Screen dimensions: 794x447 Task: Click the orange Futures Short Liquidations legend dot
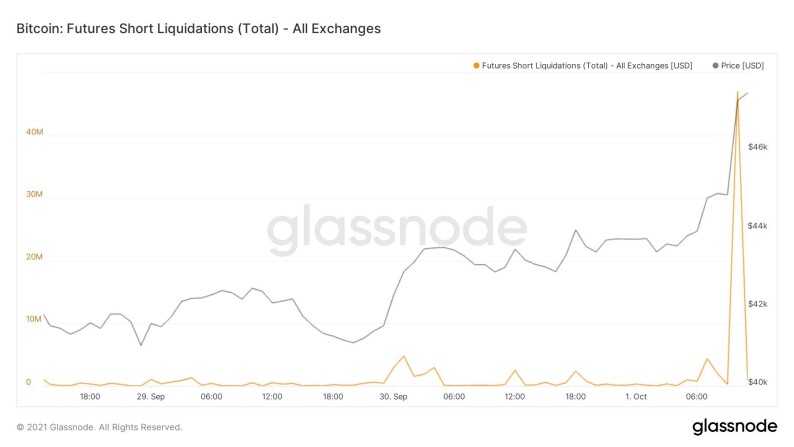[476, 66]
